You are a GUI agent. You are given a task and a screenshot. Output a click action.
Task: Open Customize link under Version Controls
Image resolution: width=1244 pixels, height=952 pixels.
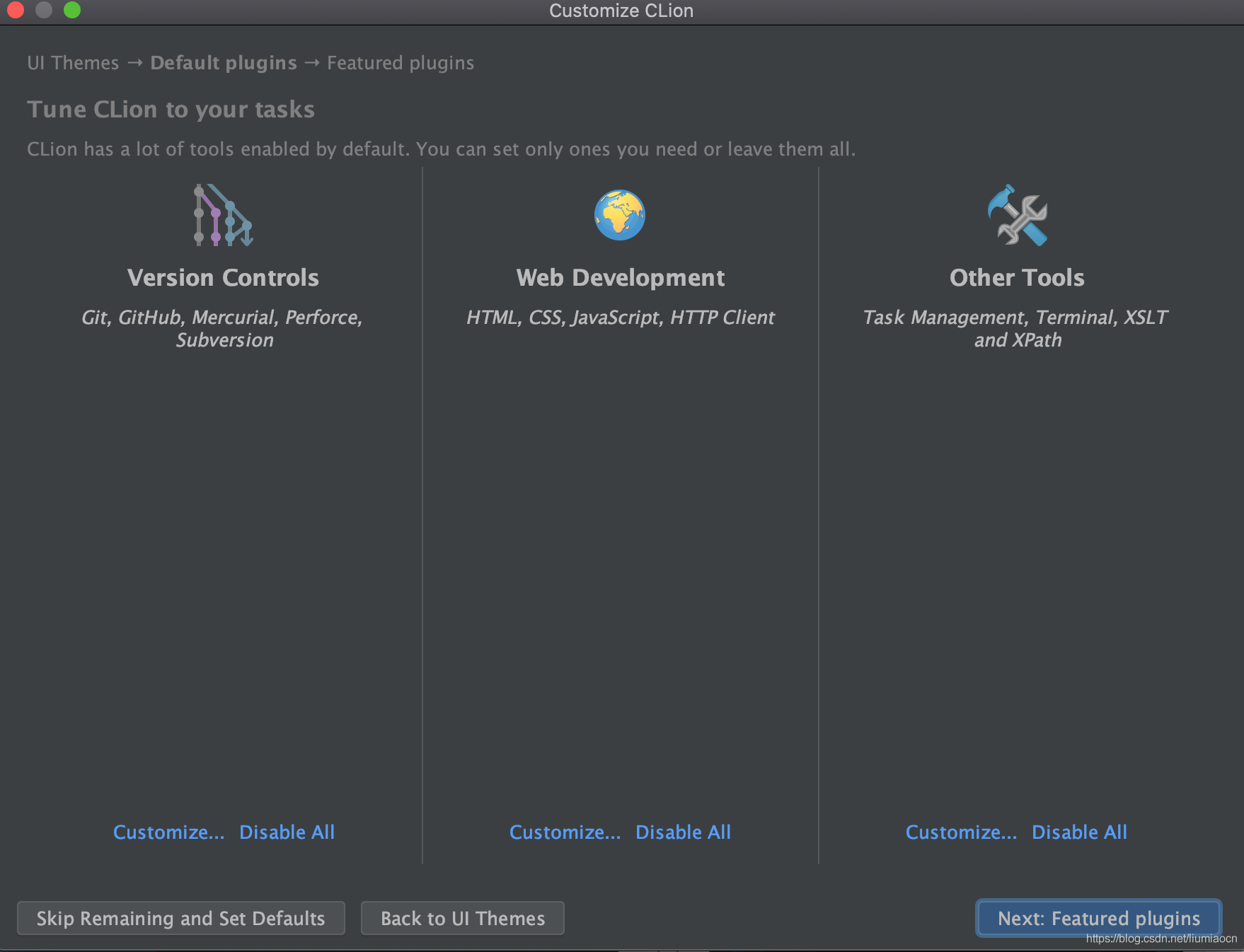(168, 832)
